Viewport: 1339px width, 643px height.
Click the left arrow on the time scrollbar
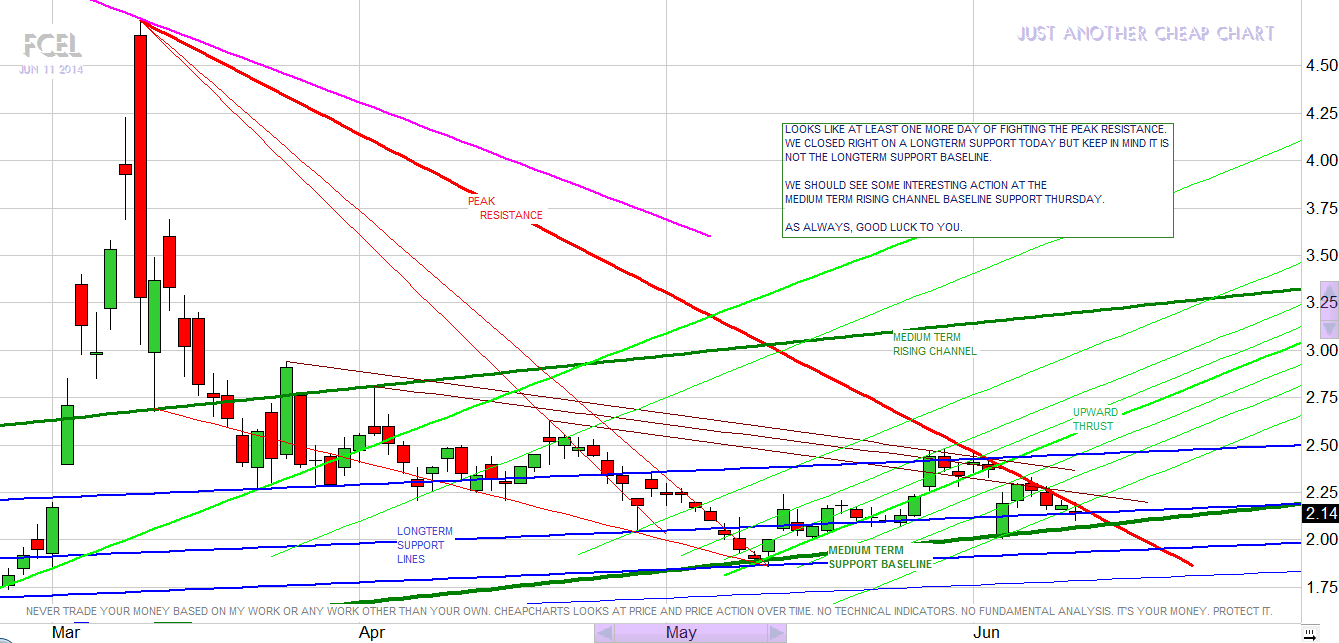pyautogui.click(x=603, y=633)
